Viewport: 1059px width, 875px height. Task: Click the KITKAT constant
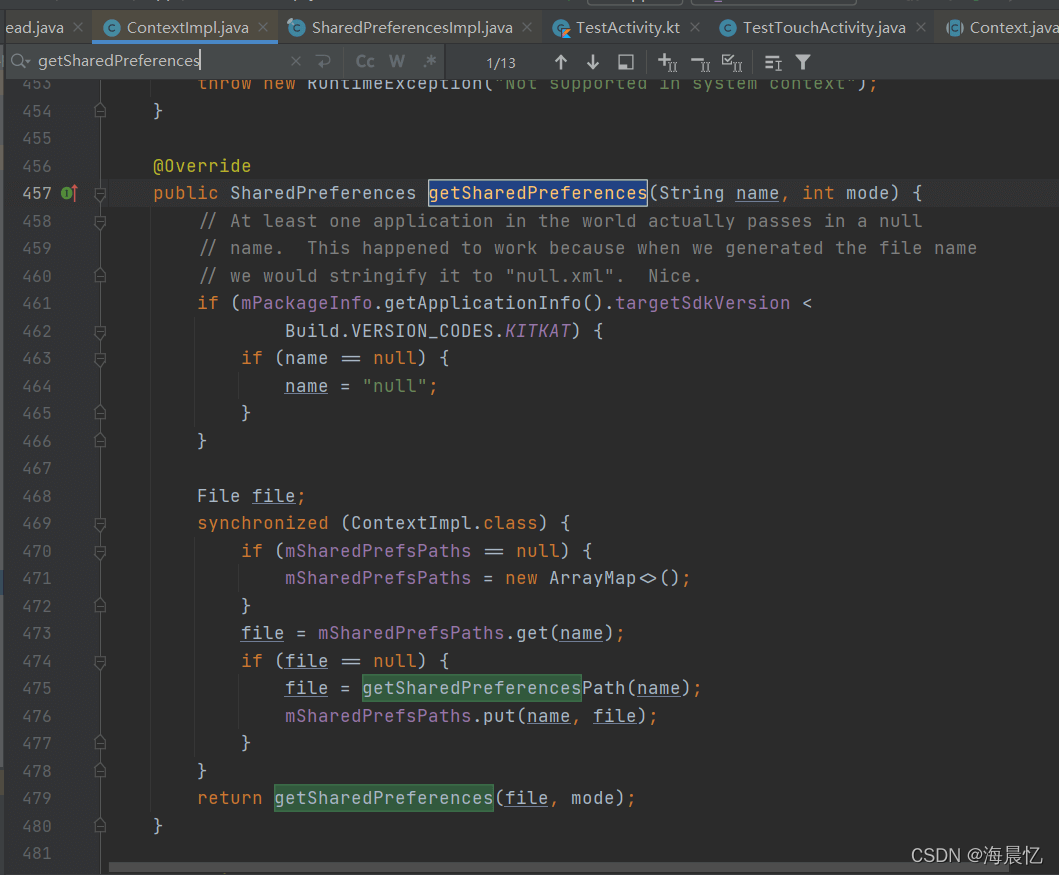pyautogui.click(x=538, y=331)
